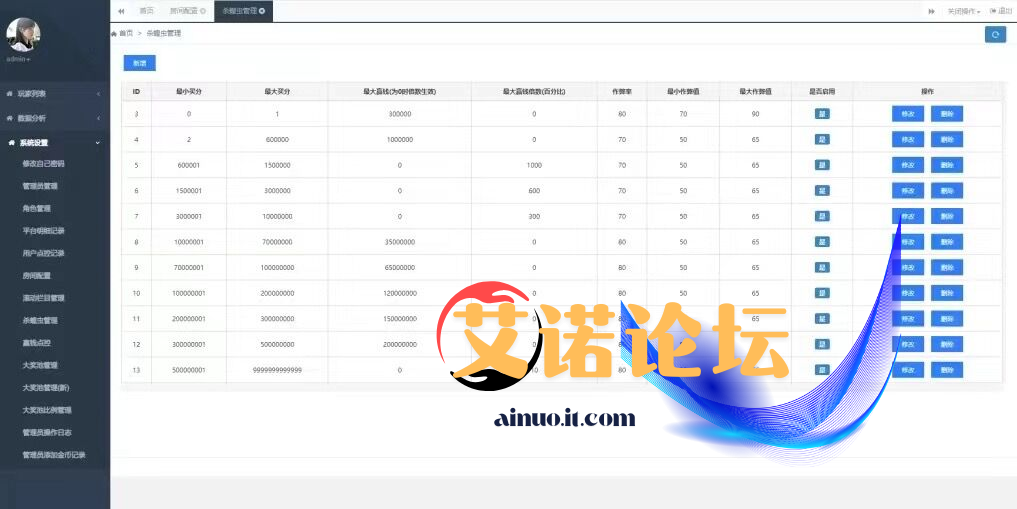
Task: Click the 9999999999999 max-score cell
Action: click(x=277, y=370)
